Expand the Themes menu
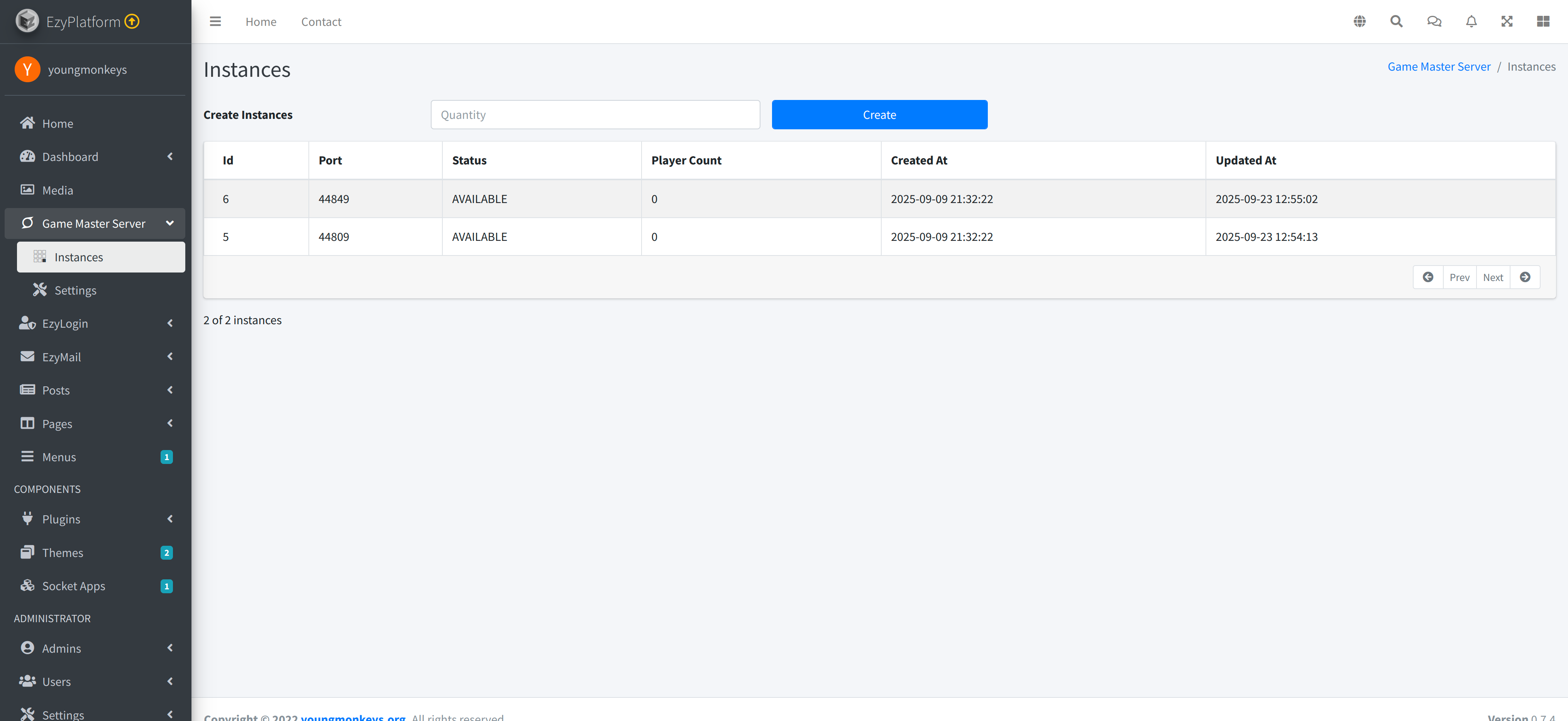This screenshot has width=1568, height=721. [x=63, y=552]
